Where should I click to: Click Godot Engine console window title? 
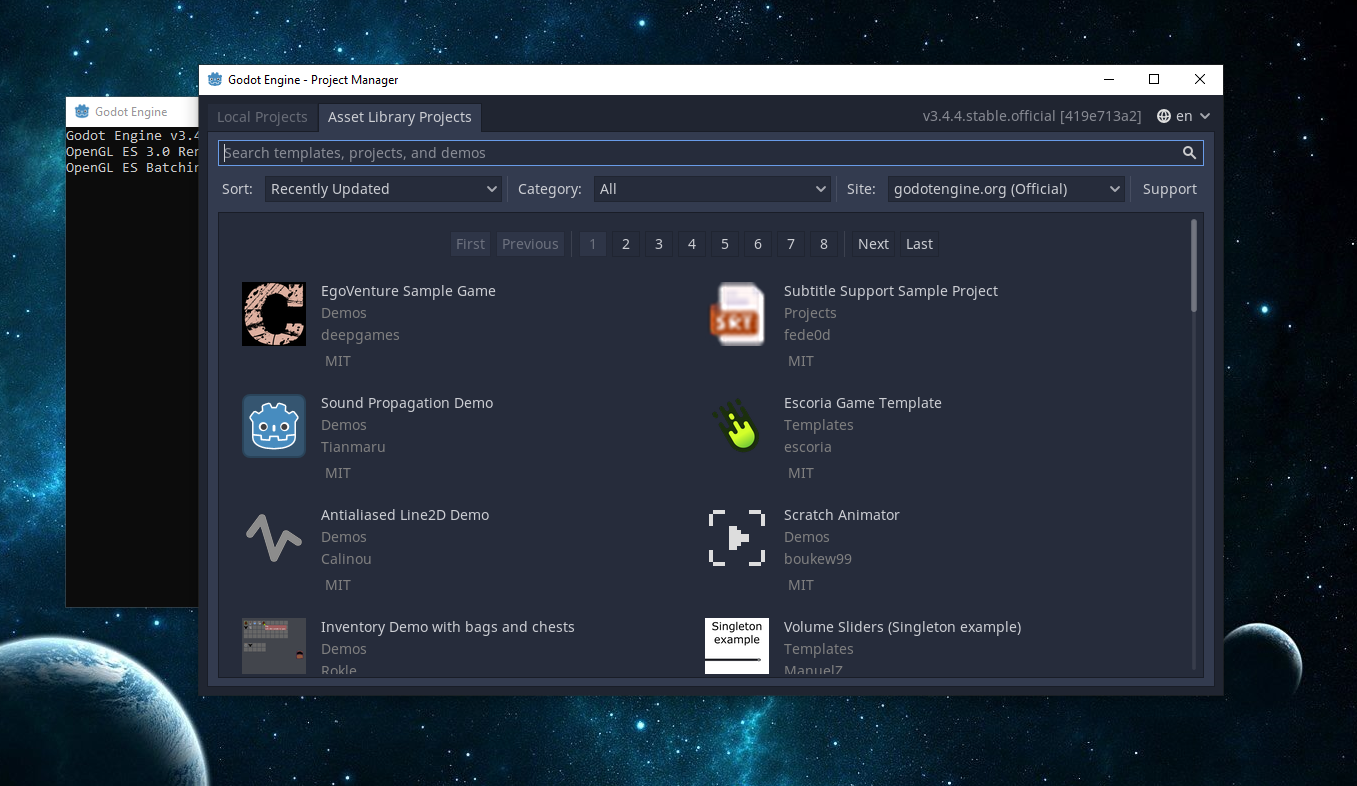pyautogui.click(x=131, y=112)
